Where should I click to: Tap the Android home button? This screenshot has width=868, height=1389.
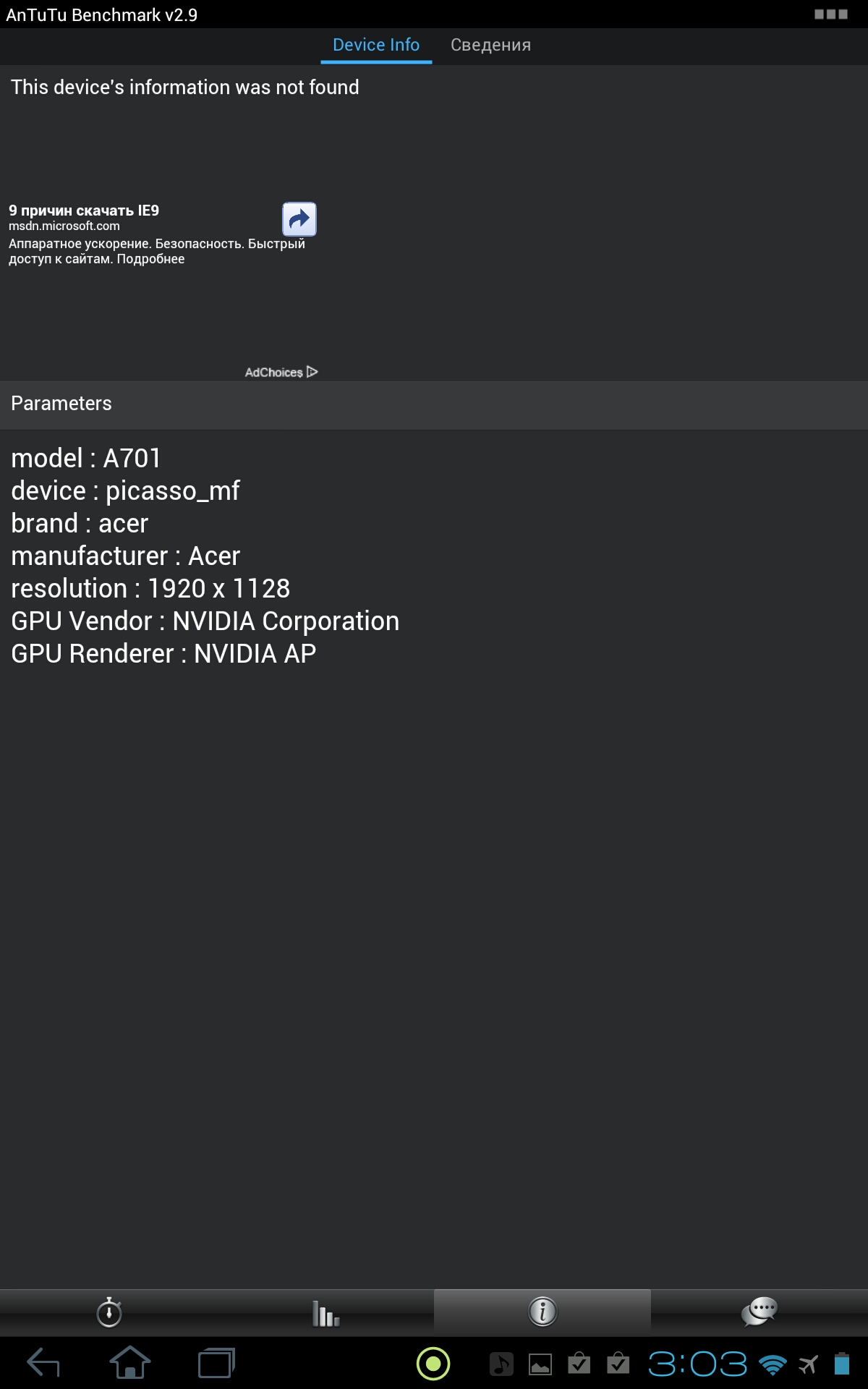tap(130, 1363)
